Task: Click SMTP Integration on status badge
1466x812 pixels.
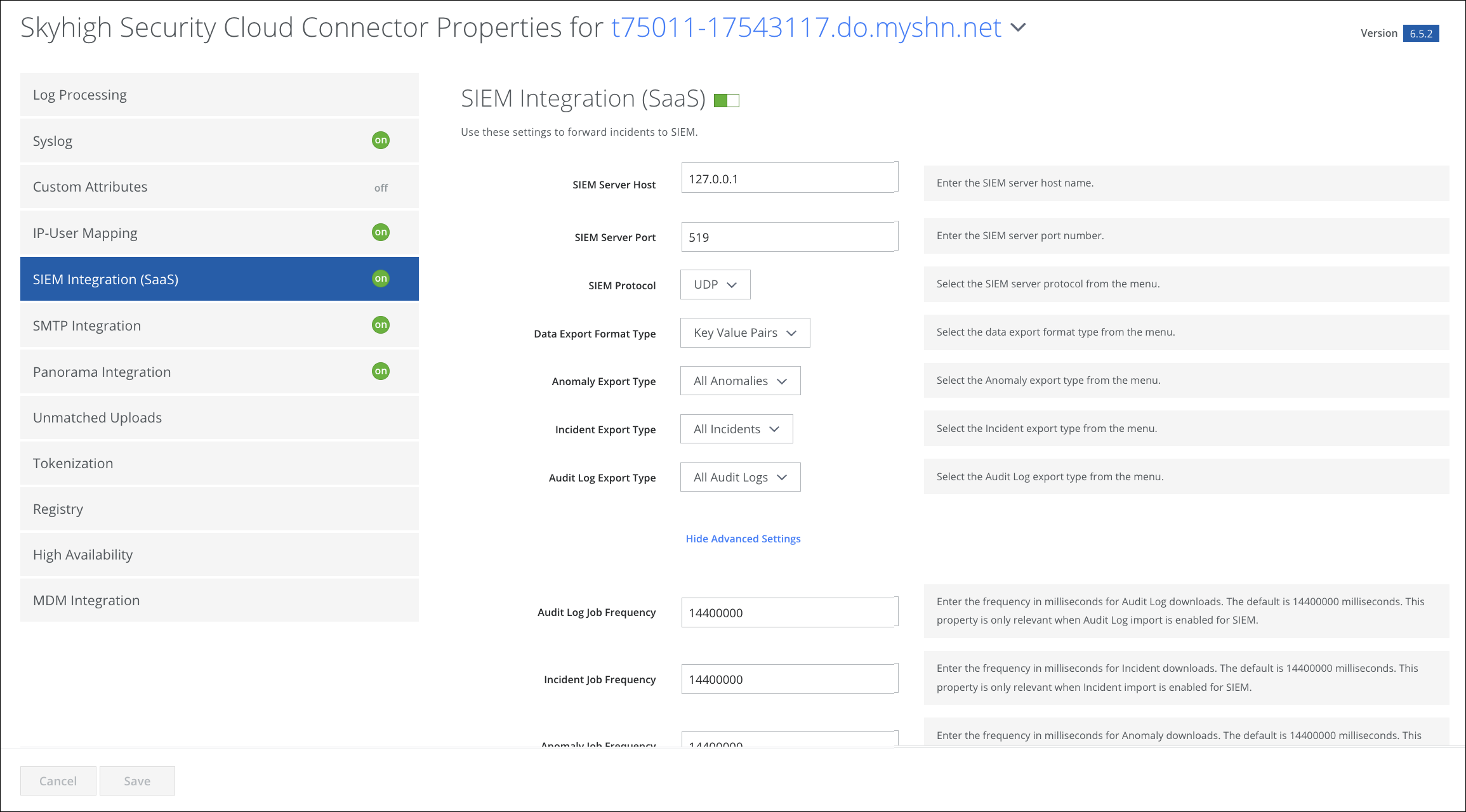Action: [381, 325]
